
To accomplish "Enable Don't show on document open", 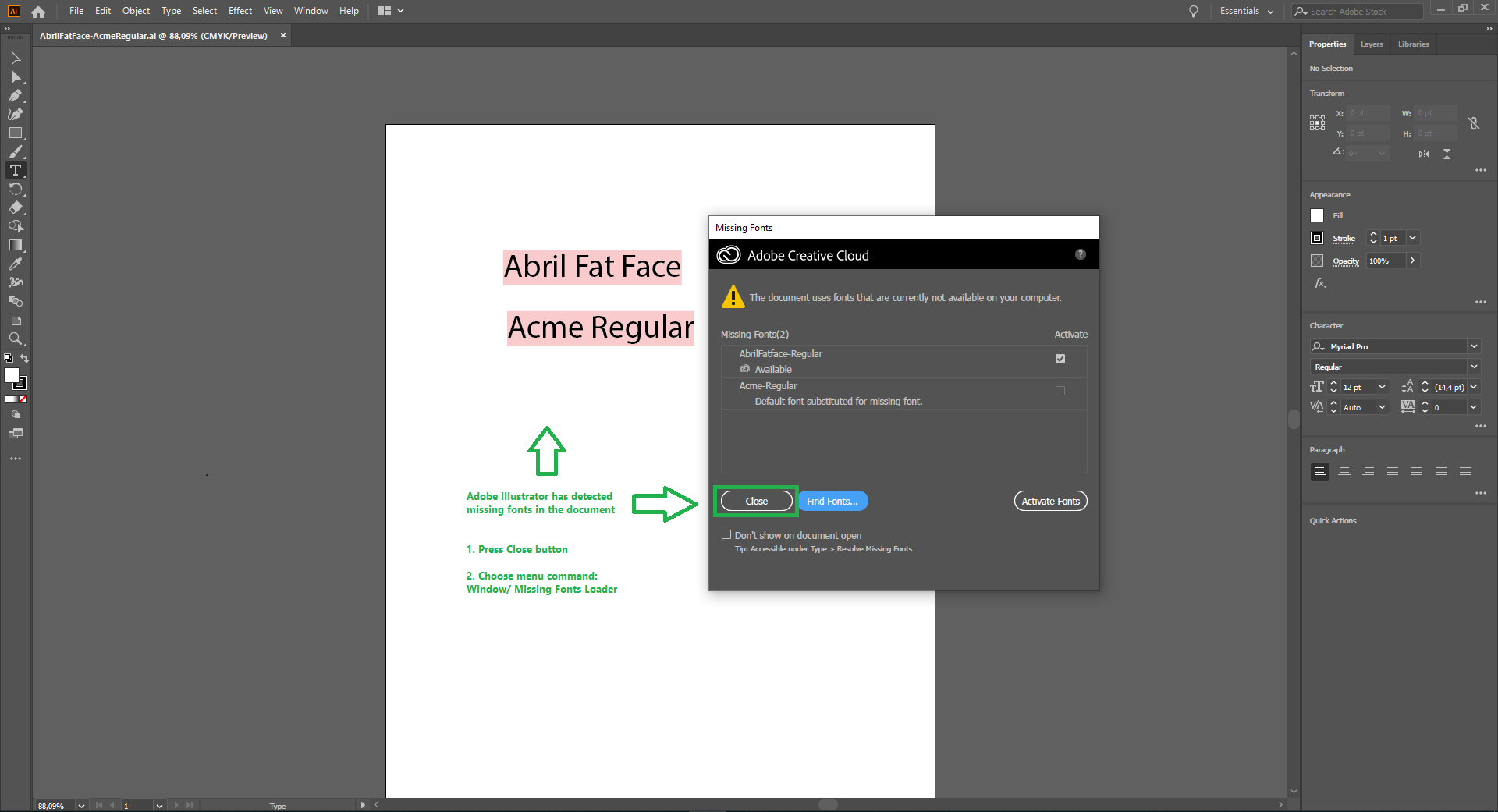I will click(726, 534).
